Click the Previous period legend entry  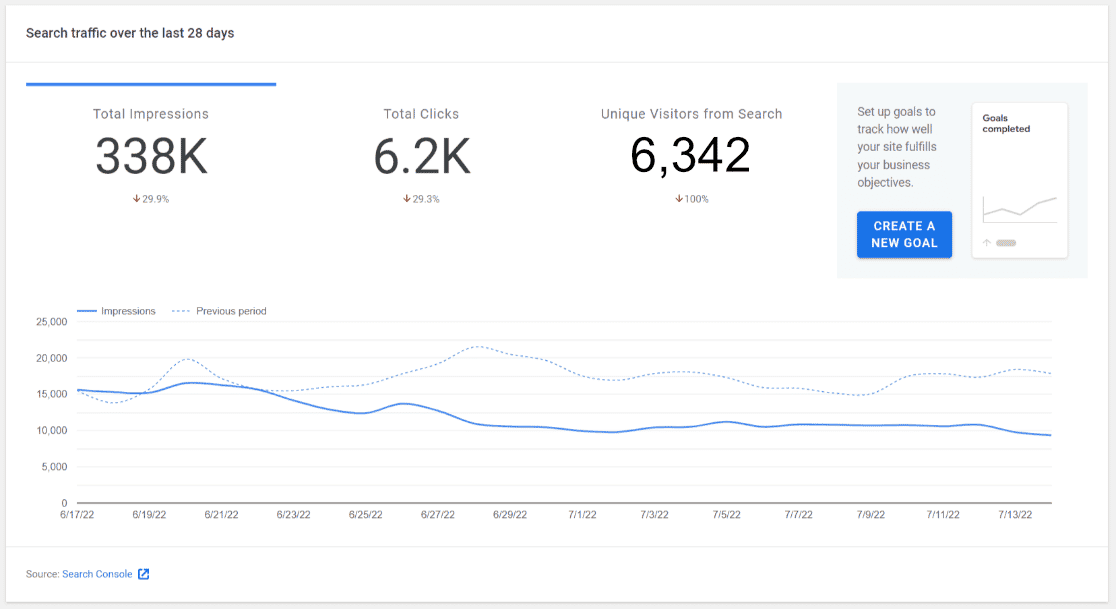point(219,311)
